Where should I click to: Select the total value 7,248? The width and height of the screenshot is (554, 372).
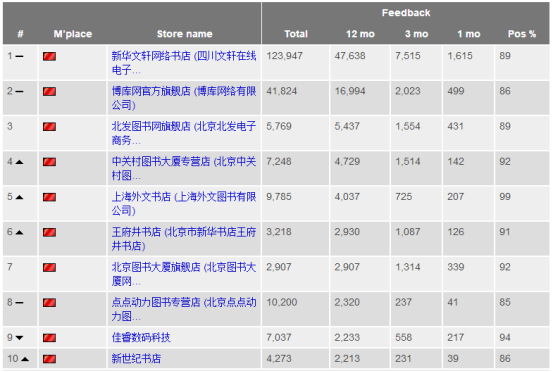point(279,161)
